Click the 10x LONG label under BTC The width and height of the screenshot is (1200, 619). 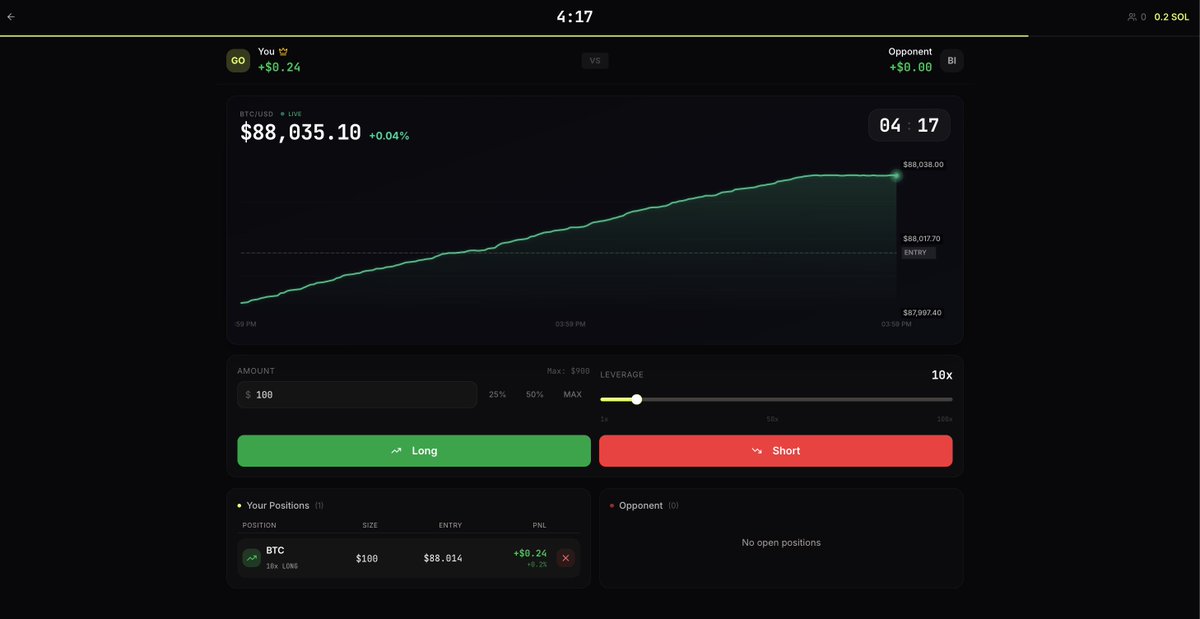click(282, 566)
